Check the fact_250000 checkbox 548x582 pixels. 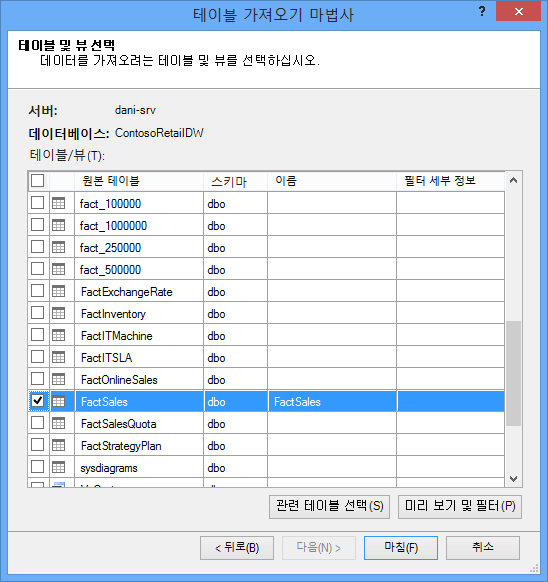(x=37, y=247)
